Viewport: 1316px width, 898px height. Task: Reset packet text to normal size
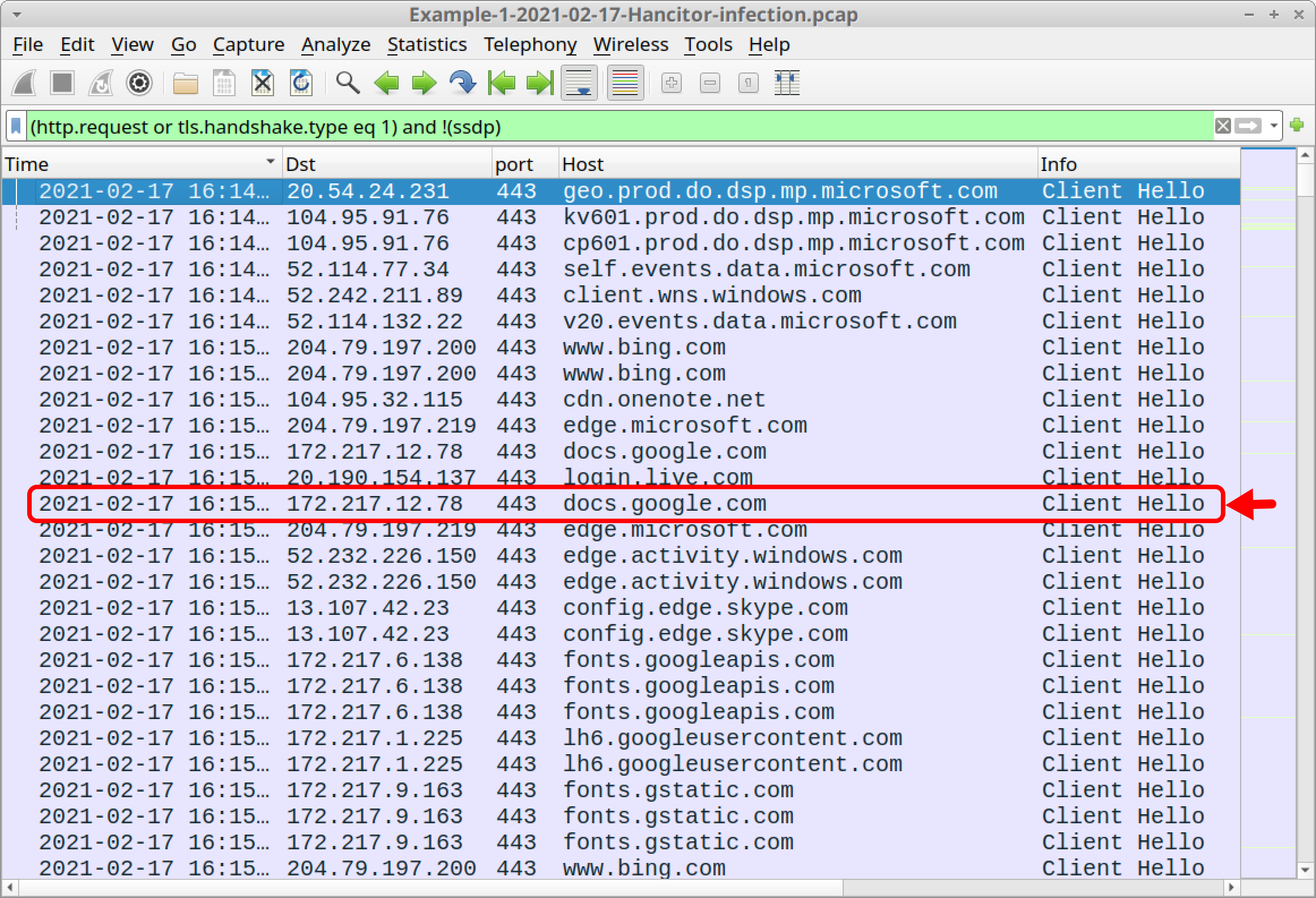(x=749, y=83)
